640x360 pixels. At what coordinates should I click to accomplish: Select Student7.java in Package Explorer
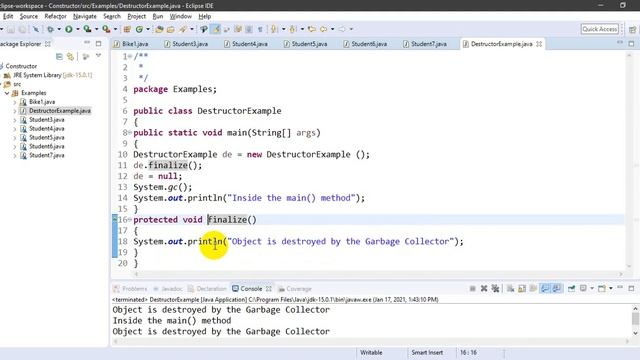(x=47, y=155)
